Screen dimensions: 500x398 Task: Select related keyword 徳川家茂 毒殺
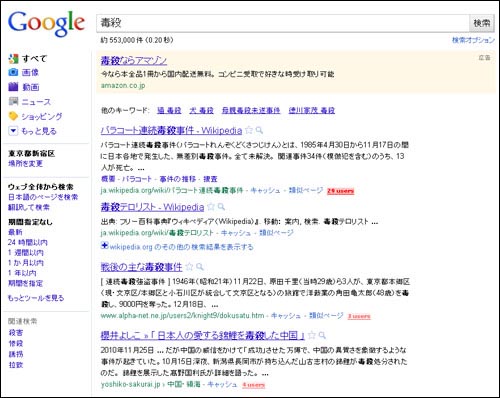click(x=312, y=110)
